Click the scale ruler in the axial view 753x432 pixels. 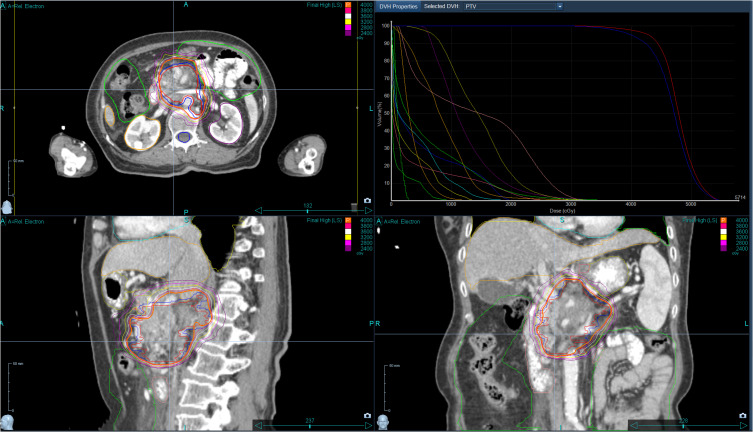[11, 175]
